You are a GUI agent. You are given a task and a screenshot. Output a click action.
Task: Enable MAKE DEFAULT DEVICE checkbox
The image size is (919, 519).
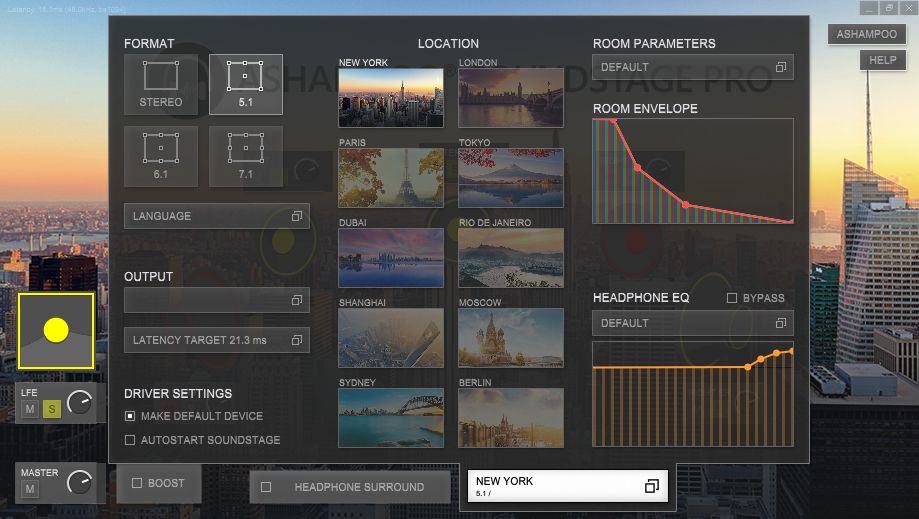130,416
